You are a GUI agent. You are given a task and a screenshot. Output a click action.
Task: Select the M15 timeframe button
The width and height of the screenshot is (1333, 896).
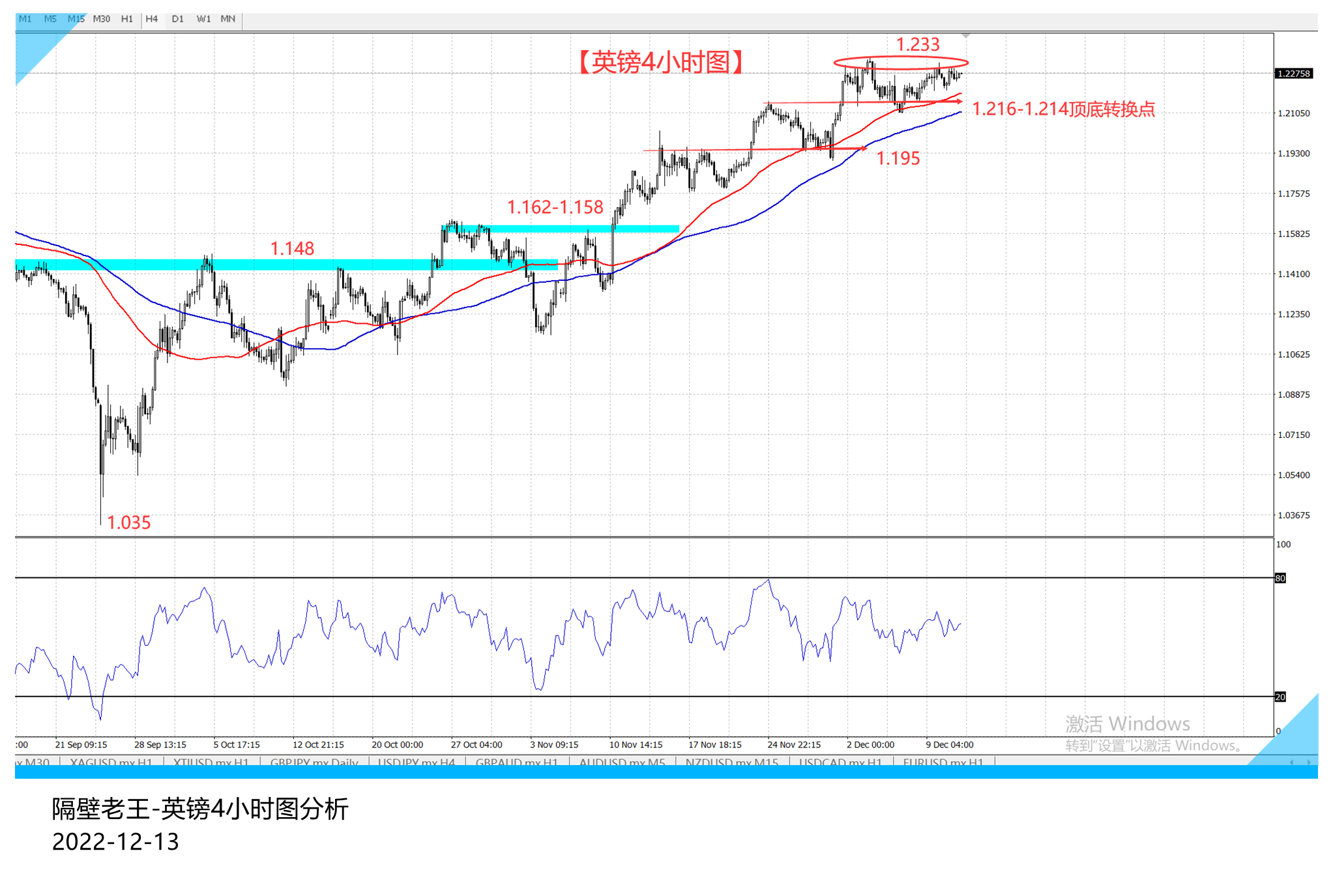pyautogui.click(x=76, y=19)
